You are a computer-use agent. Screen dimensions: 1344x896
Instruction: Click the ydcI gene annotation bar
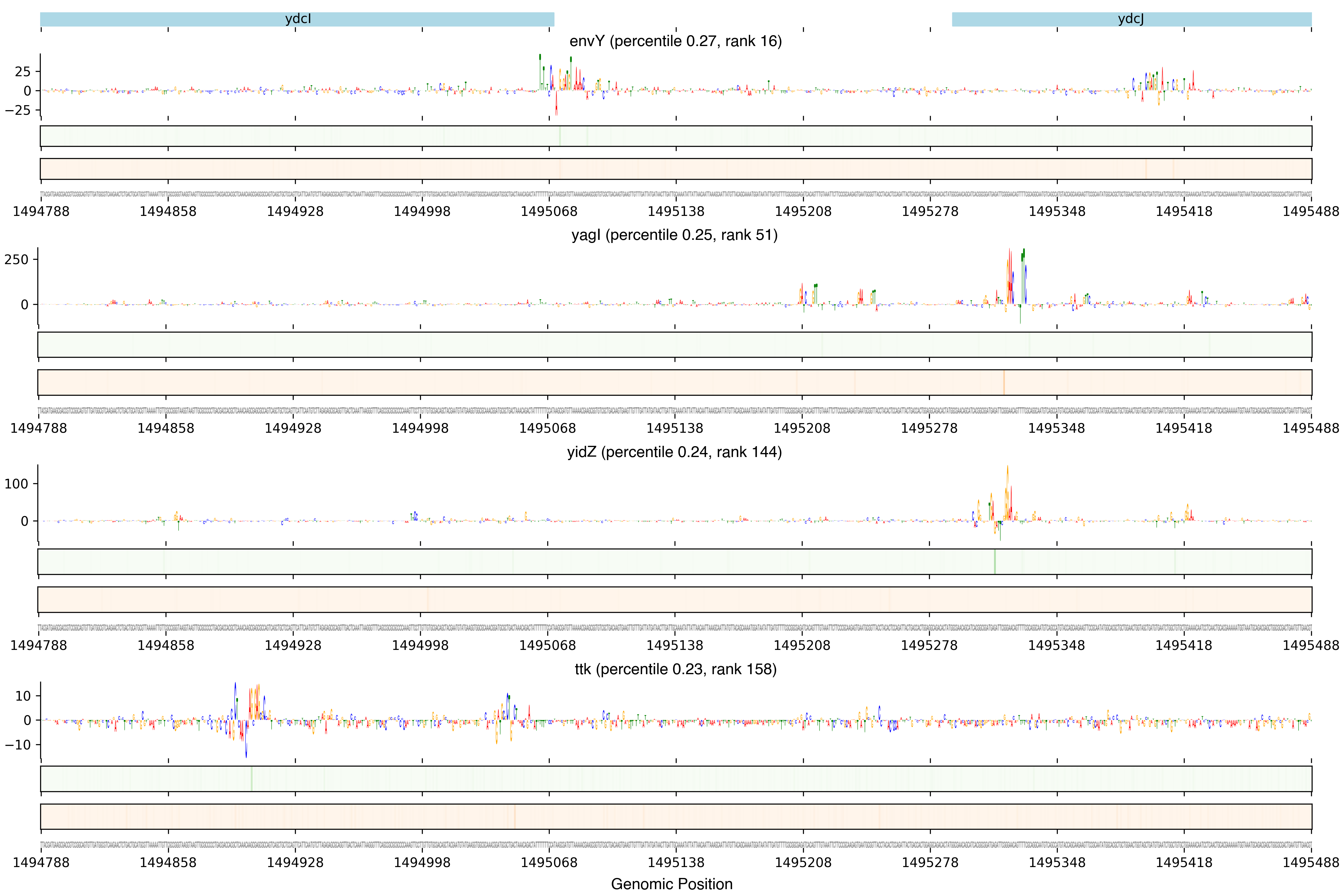tap(297, 19)
